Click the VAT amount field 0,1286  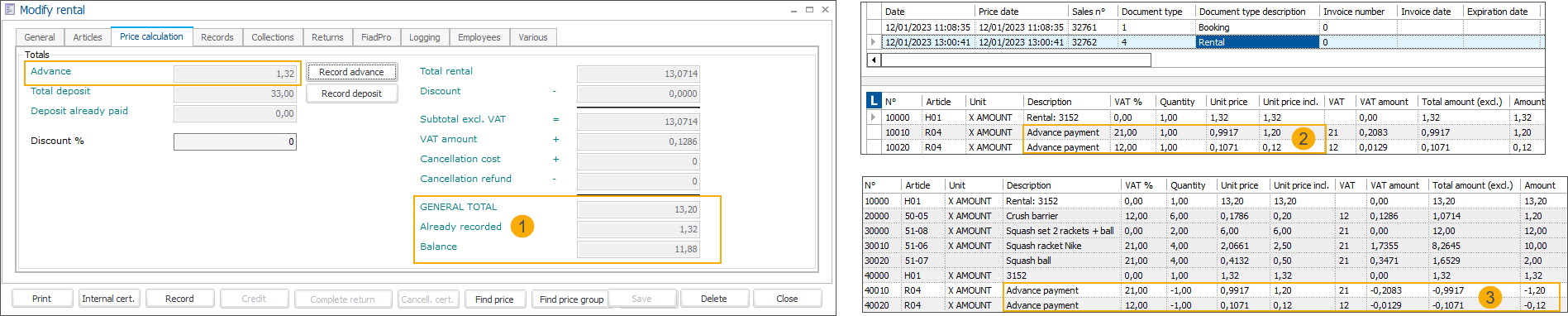(638, 141)
